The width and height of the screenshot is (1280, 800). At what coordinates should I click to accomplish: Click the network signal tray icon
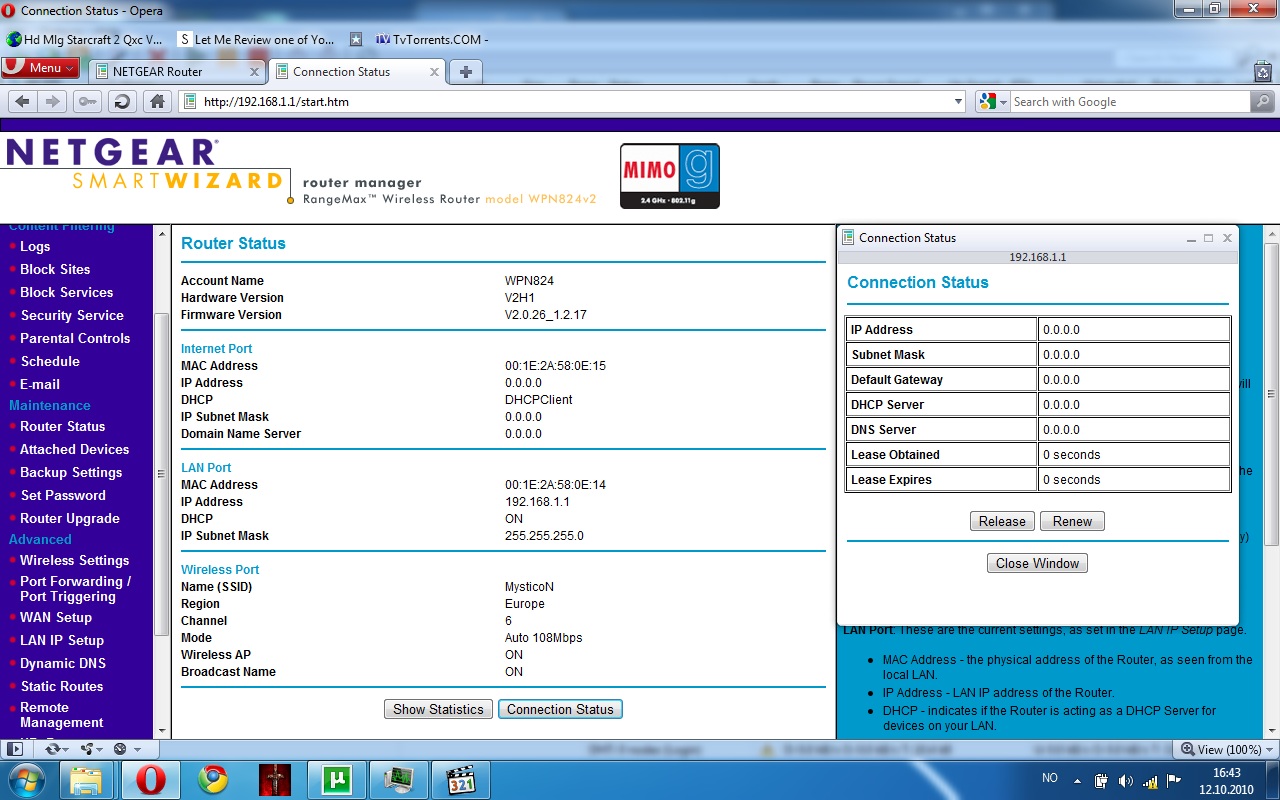[1150, 781]
